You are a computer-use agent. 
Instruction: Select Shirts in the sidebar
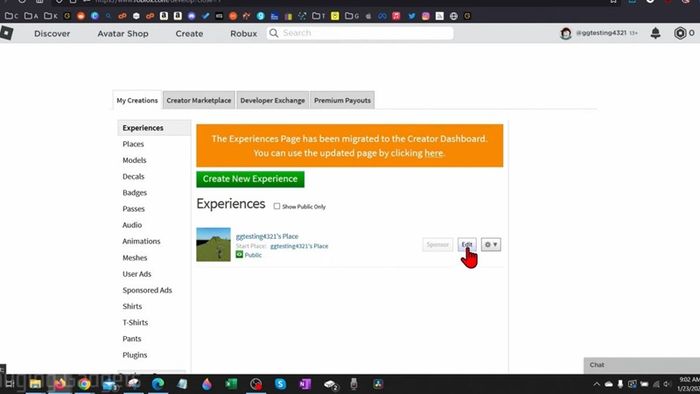[x=132, y=306]
